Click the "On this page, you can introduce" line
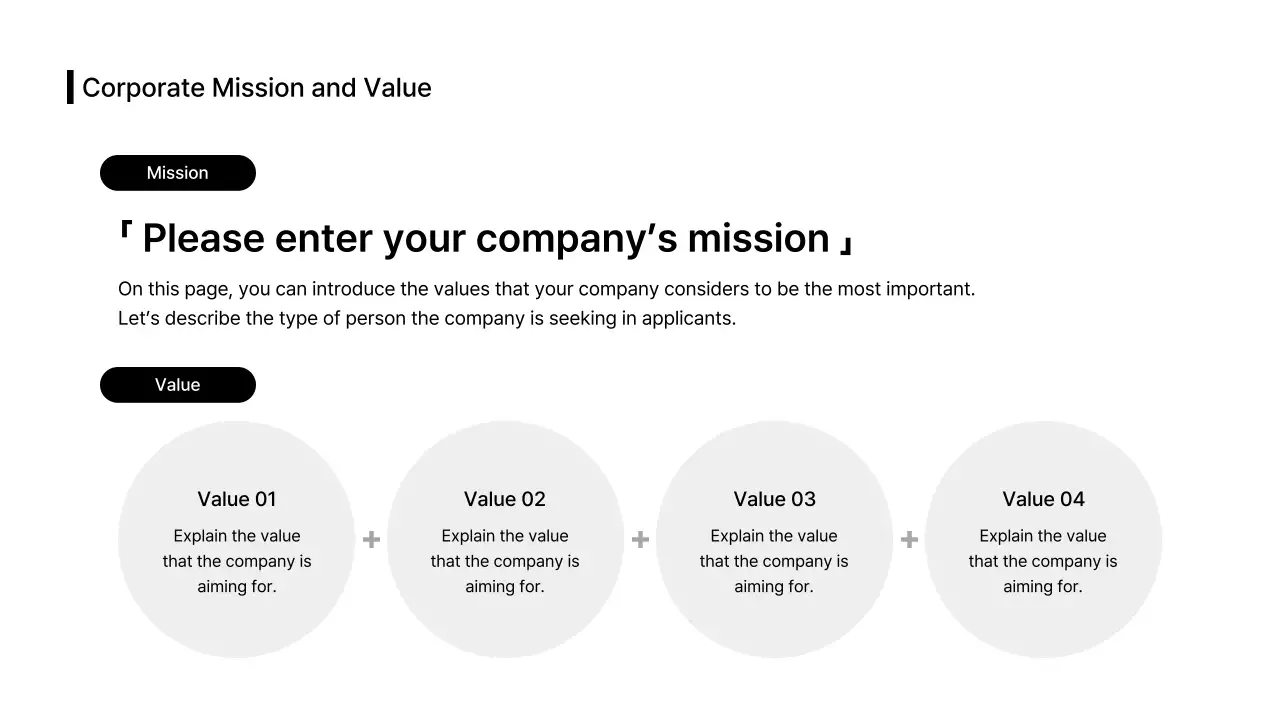The width and height of the screenshot is (1280, 720). point(546,289)
